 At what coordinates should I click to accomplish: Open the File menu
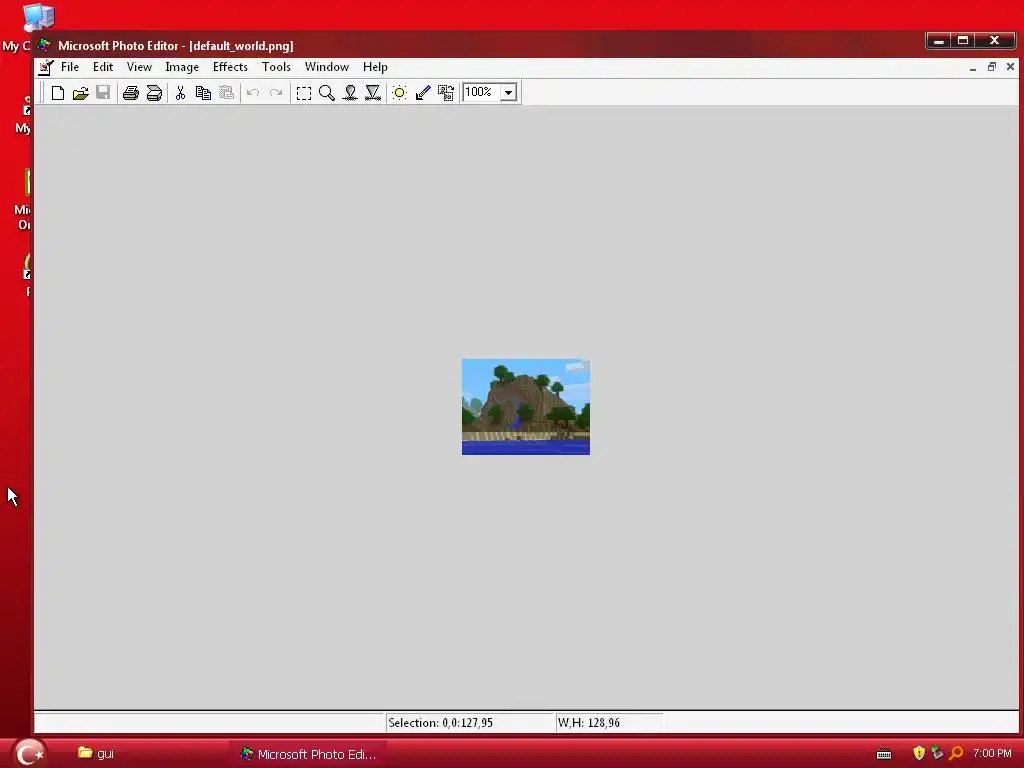click(x=70, y=67)
